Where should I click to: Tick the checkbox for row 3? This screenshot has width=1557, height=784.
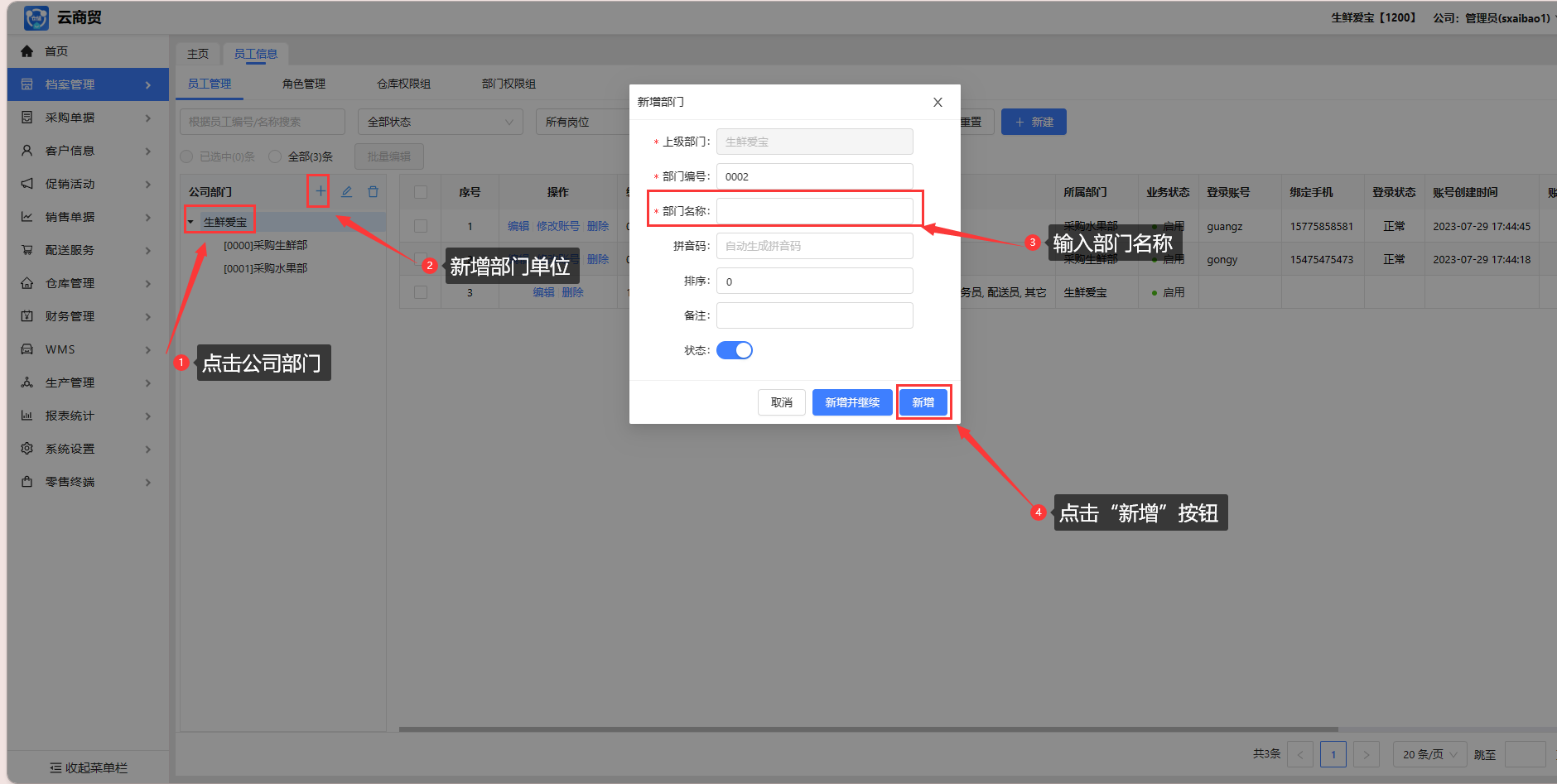coord(421,292)
